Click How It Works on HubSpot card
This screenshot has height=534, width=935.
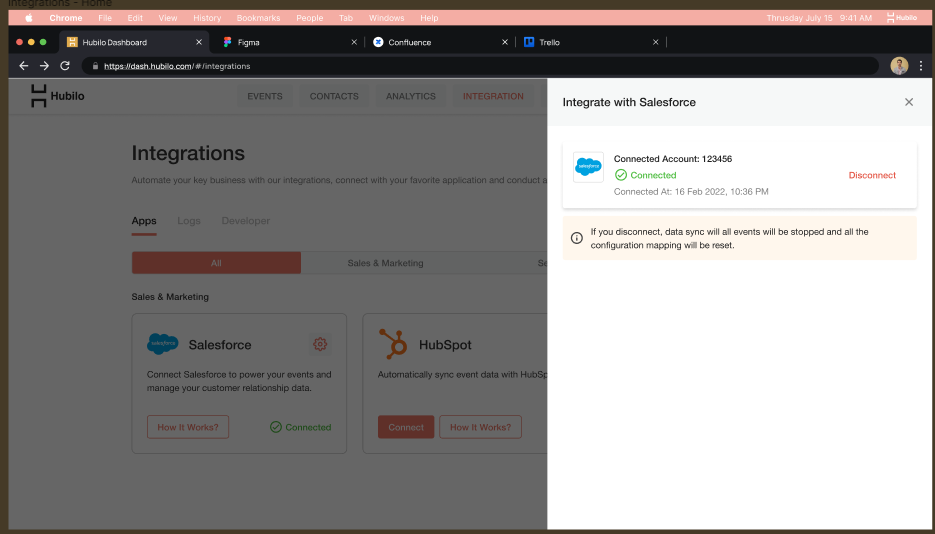pyautogui.click(x=481, y=427)
